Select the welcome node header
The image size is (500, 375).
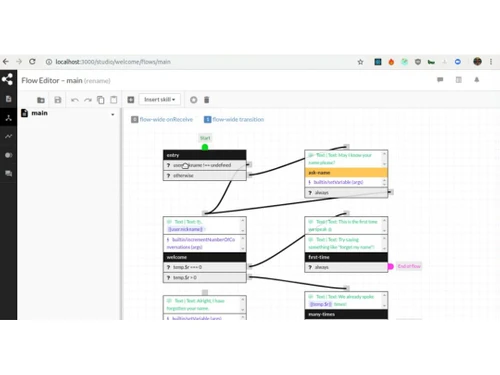coord(205,257)
